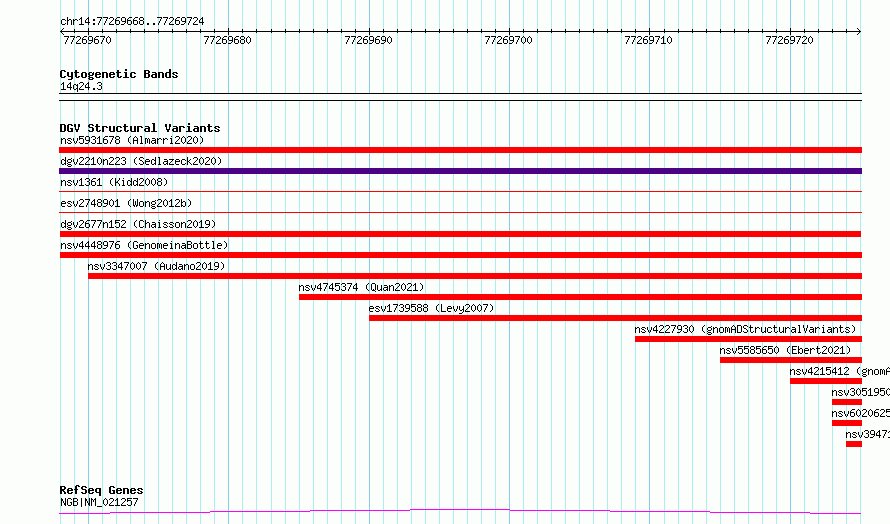Viewport: 890px width, 524px height.
Task: Open the nsv4745374 (Quan2021) variant
Action: [x=361, y=287]
